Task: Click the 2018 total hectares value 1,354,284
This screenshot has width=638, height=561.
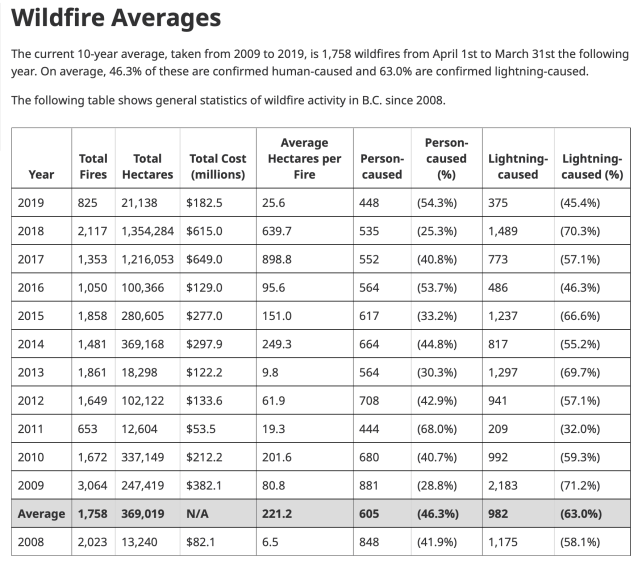Action: click(149, 231)
